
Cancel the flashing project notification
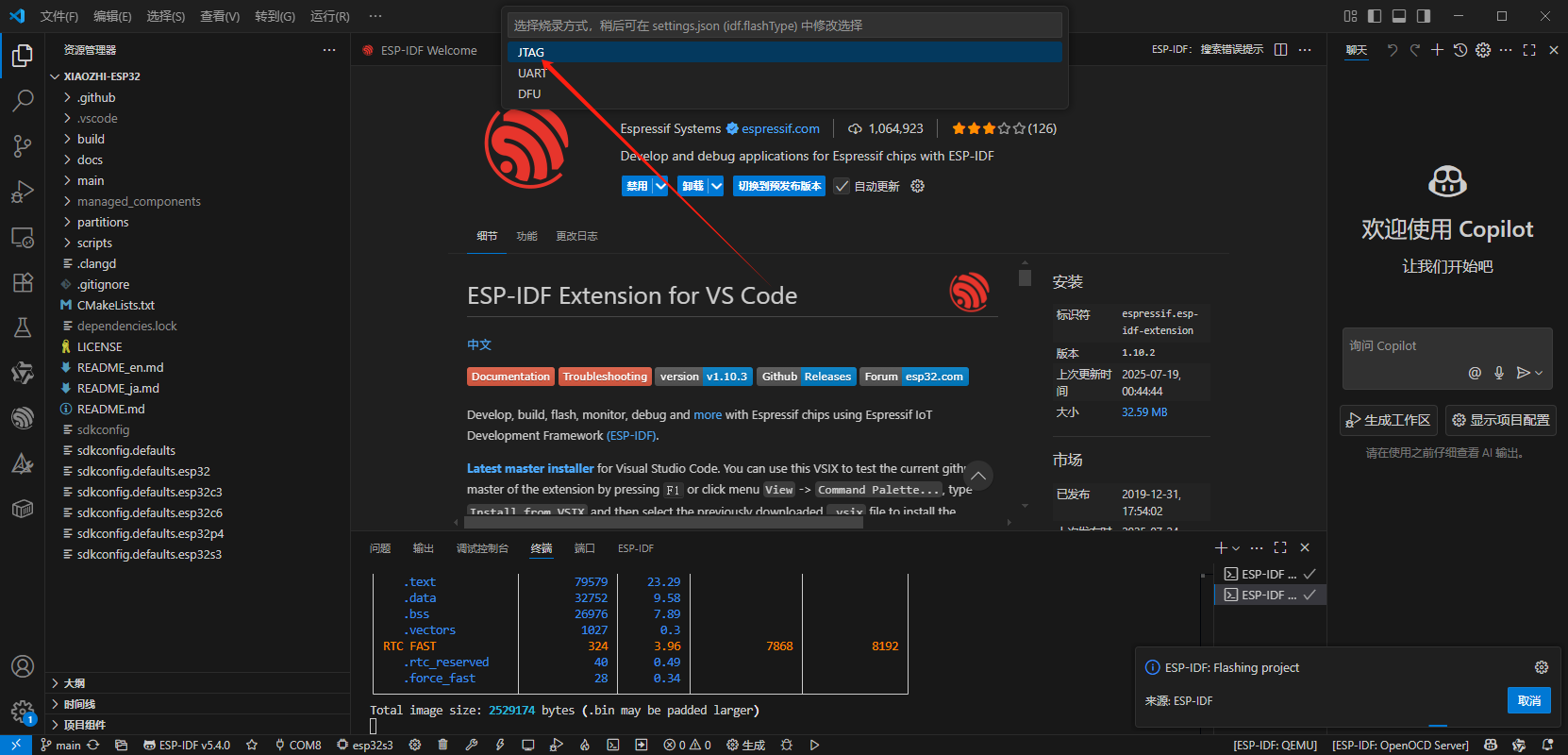[1528, 700]
